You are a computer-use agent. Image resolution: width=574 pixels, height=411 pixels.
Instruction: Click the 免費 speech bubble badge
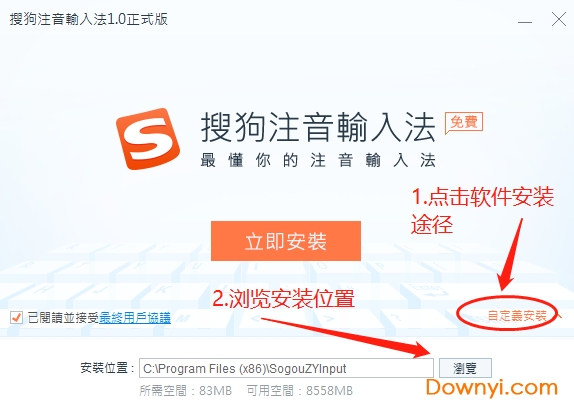pos(464,123)
